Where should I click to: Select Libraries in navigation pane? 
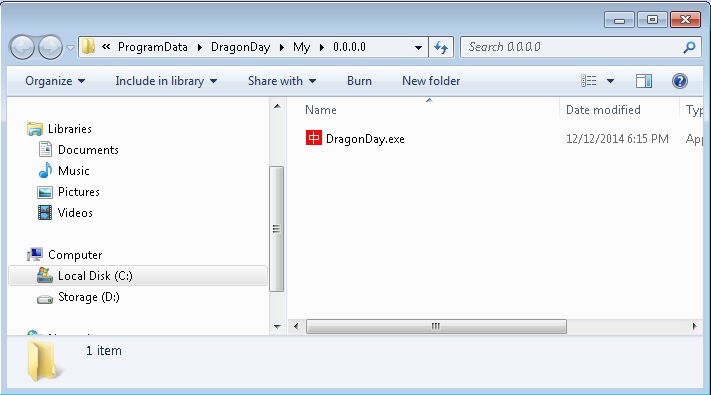pos(70,129)
